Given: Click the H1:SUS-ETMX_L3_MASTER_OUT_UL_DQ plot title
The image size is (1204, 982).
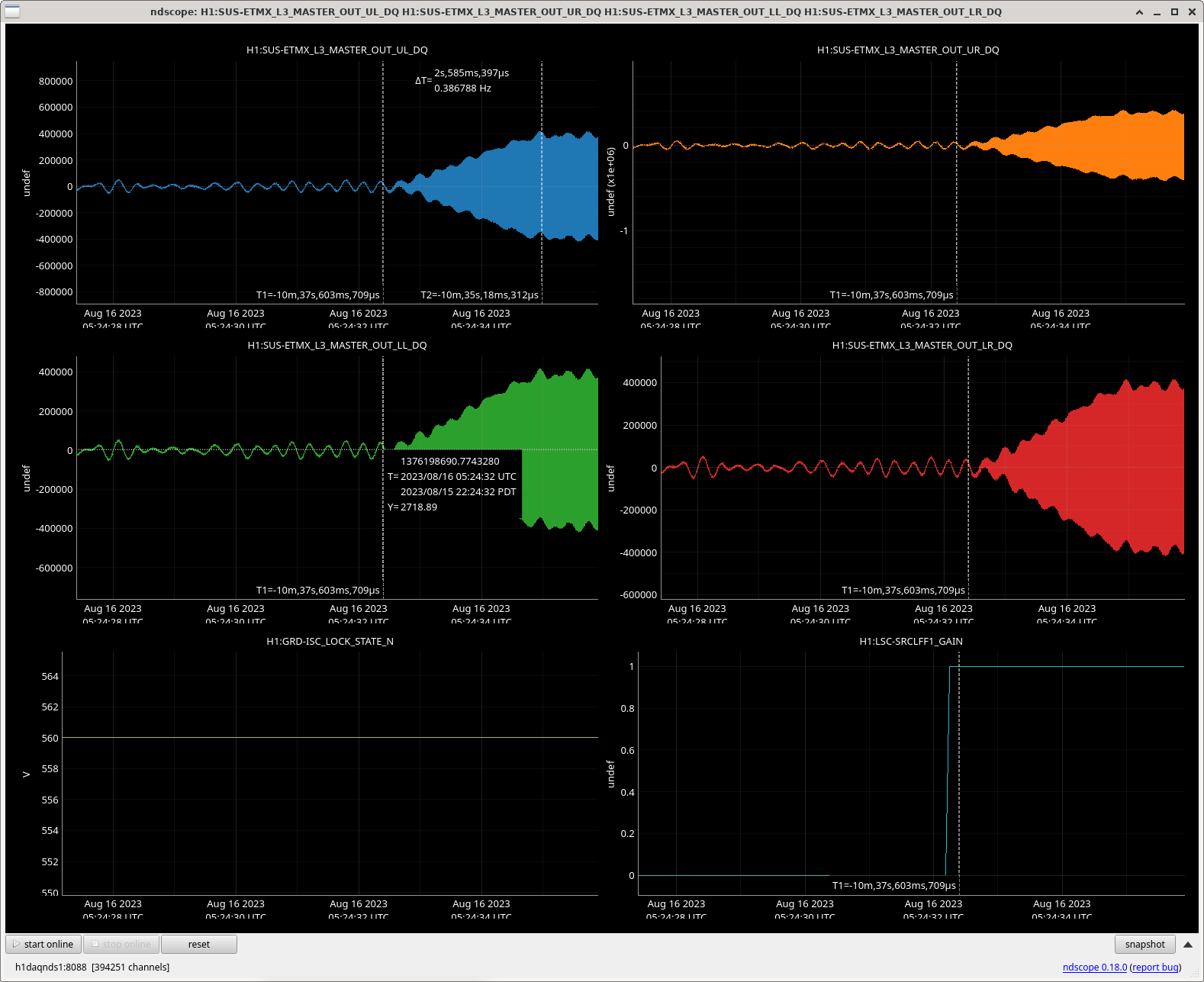Looking at the screenshot, I should tap(337, 50).
